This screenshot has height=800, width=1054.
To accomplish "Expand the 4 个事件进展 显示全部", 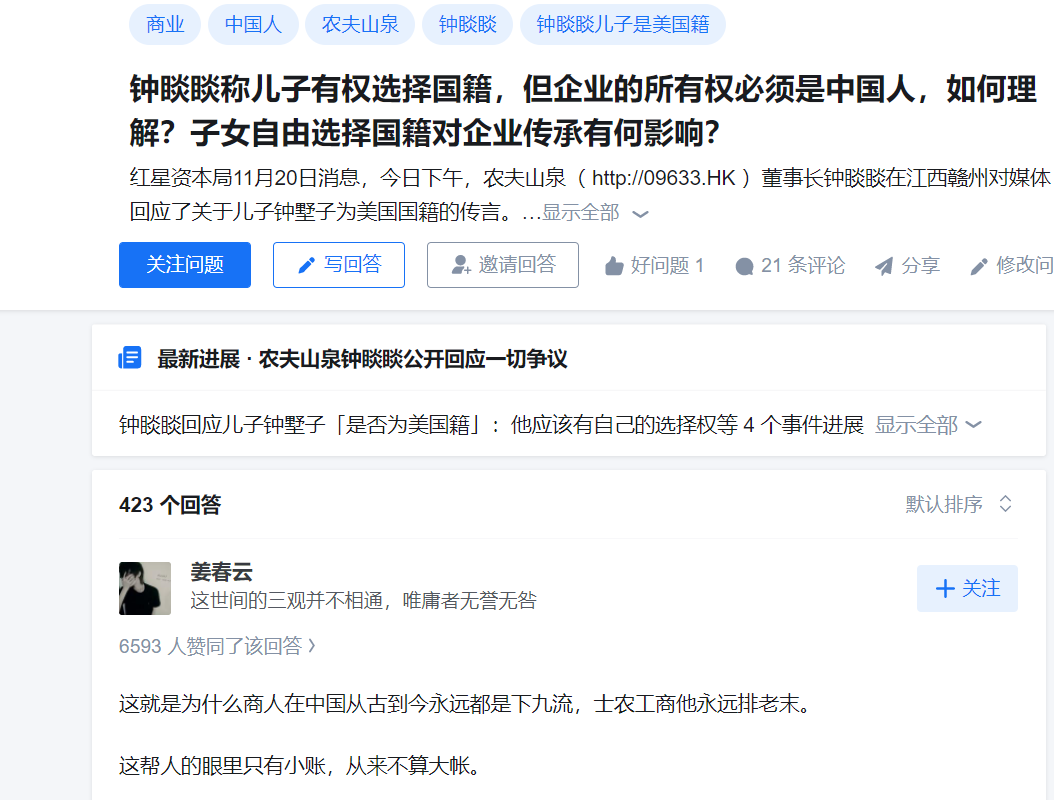I will (928, 425).
